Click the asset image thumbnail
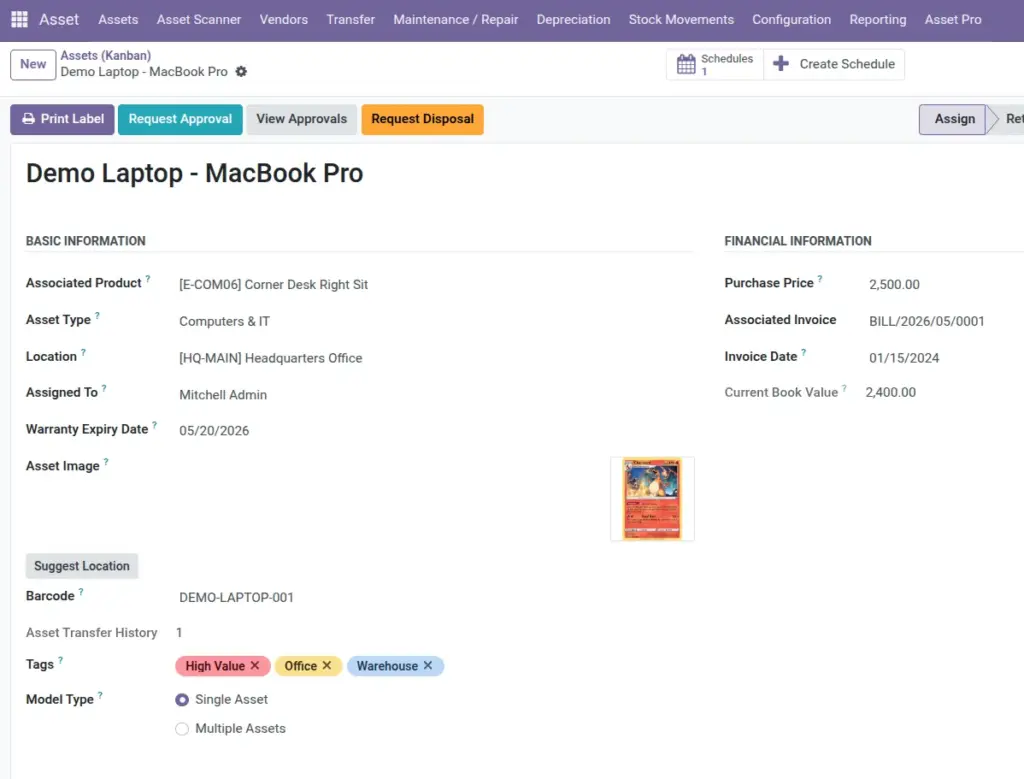The height and width of the screenshot is (779, 1024). point(652,499)
